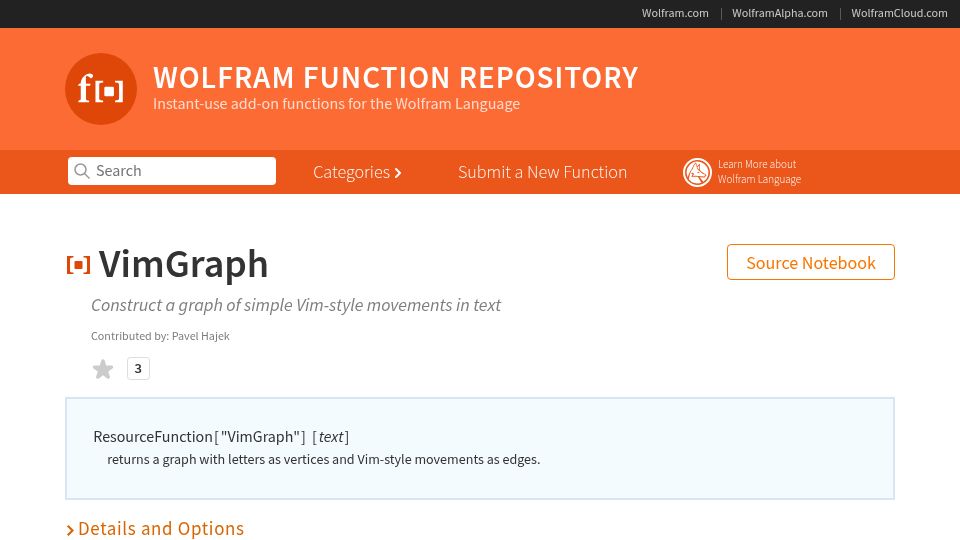Screen dimensions: 960x540
Task: Click the 'Instant-use add-on functions' tagline
Action: [x=336, y=104]
